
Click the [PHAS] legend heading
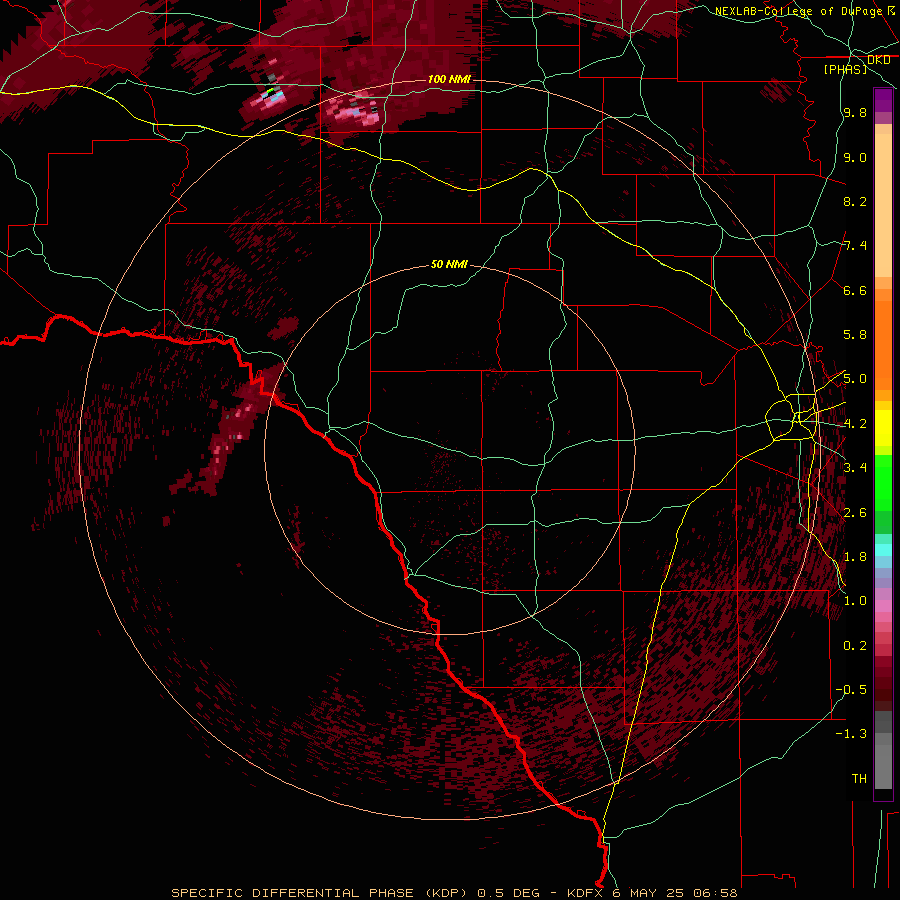[845, 69]
